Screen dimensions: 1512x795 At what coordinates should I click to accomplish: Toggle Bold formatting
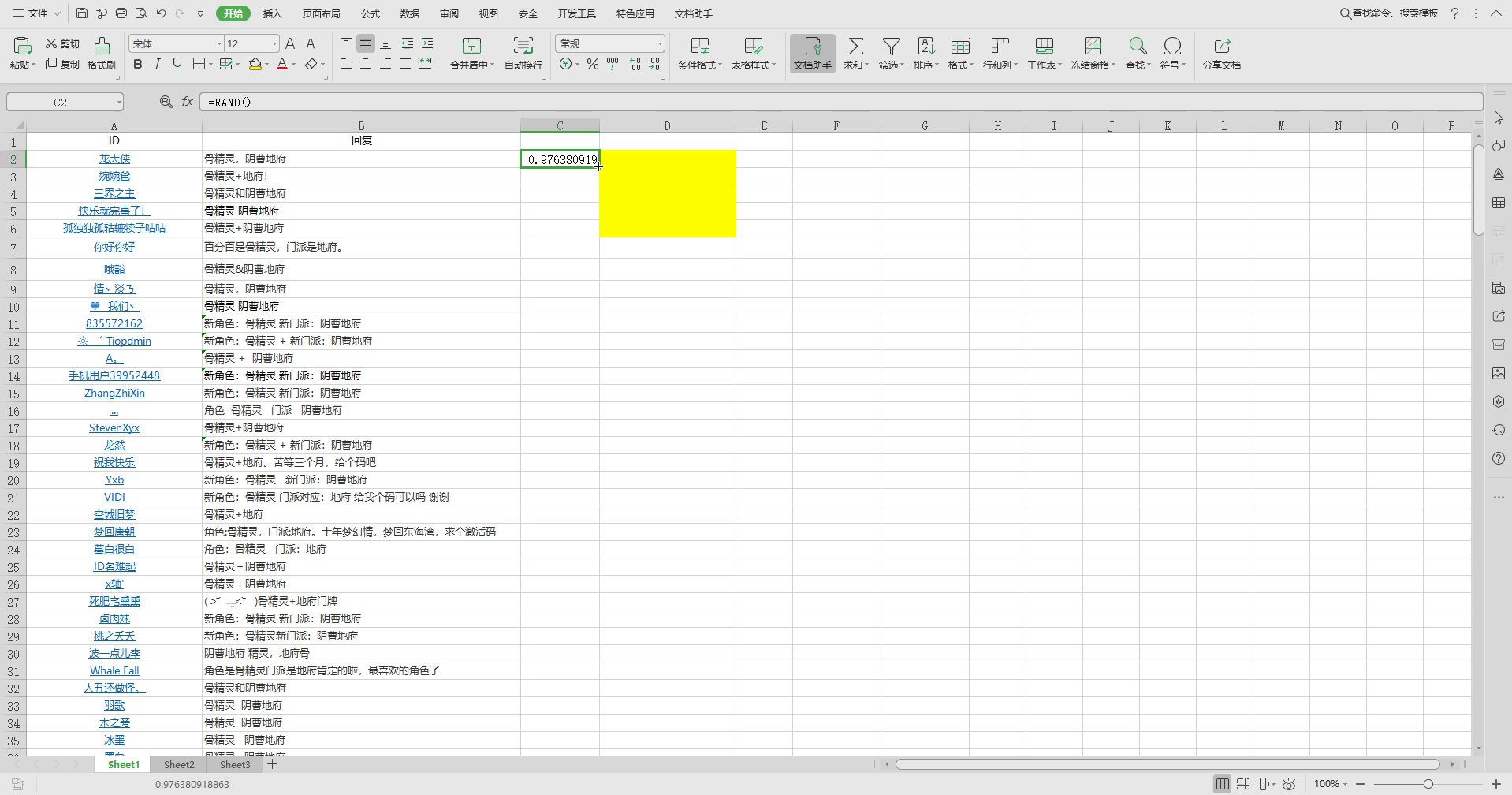pos(138,65)
